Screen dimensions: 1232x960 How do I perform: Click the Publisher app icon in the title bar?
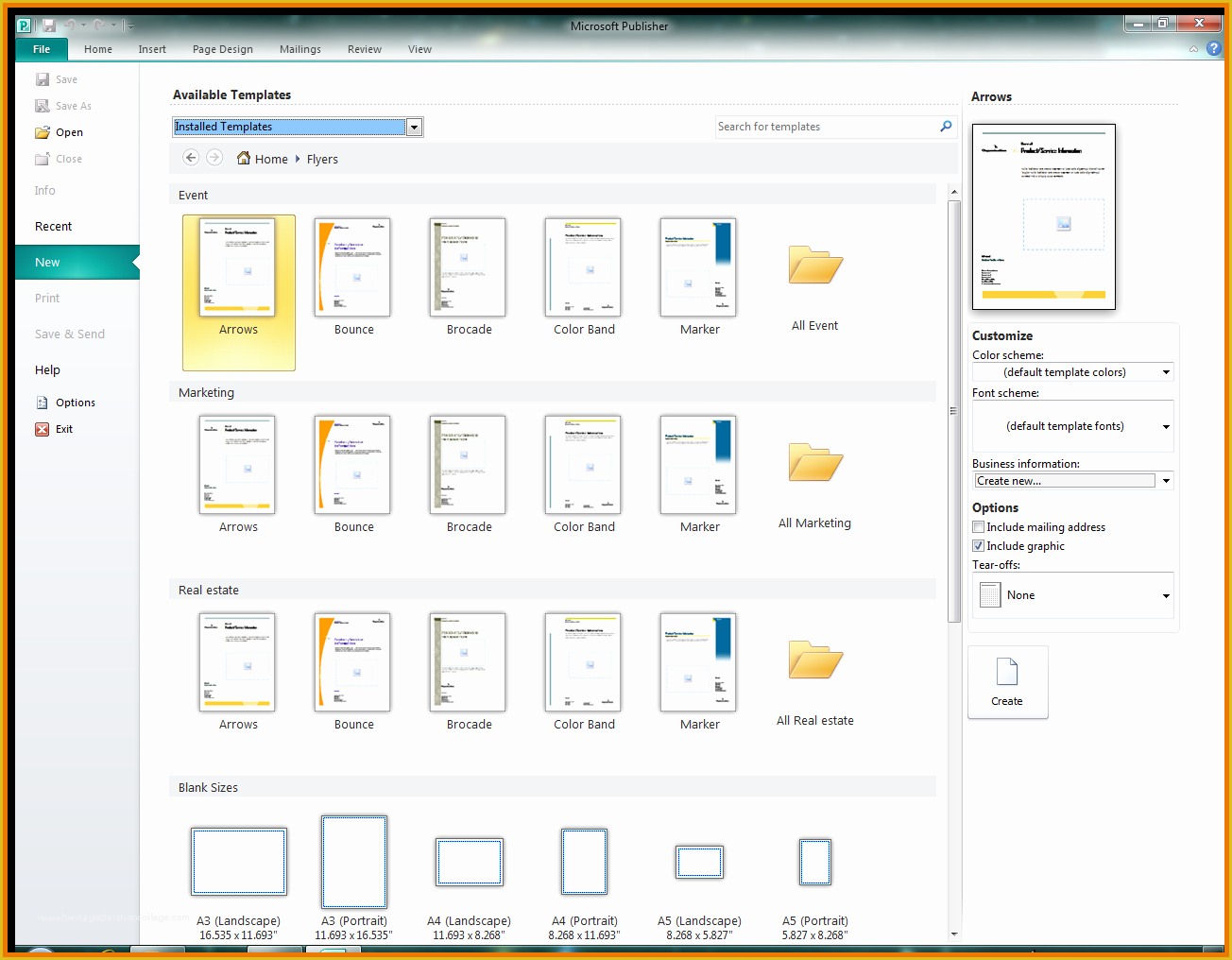(x=25, y=26)
